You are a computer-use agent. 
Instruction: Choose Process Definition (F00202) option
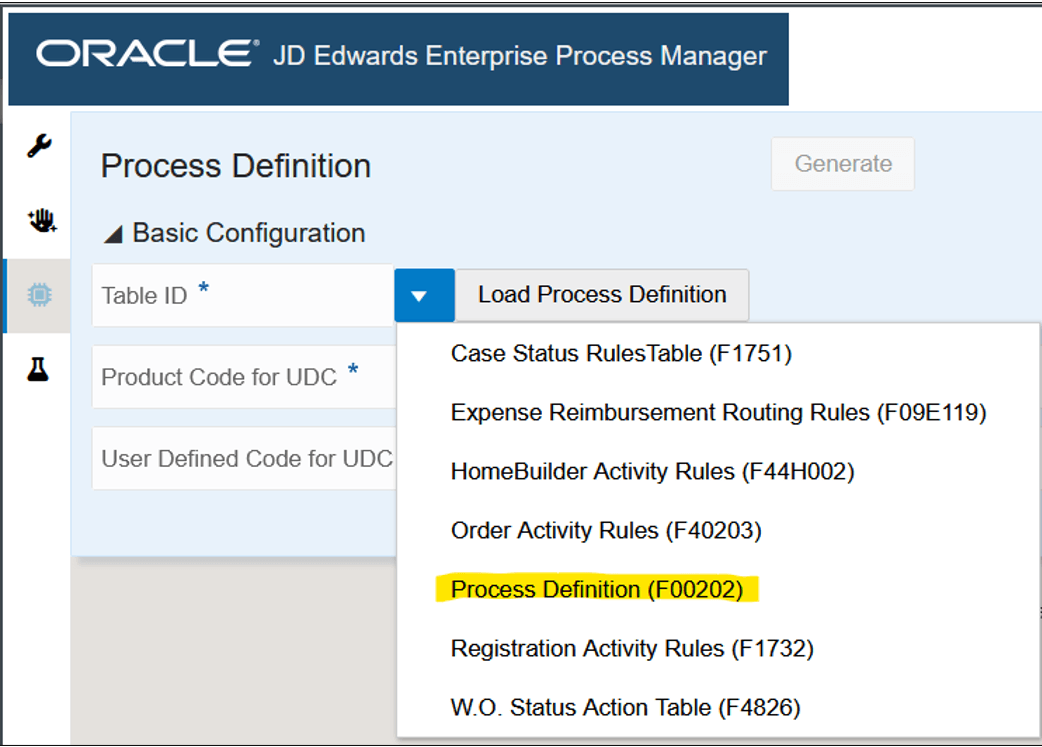[x=597, y=589]
